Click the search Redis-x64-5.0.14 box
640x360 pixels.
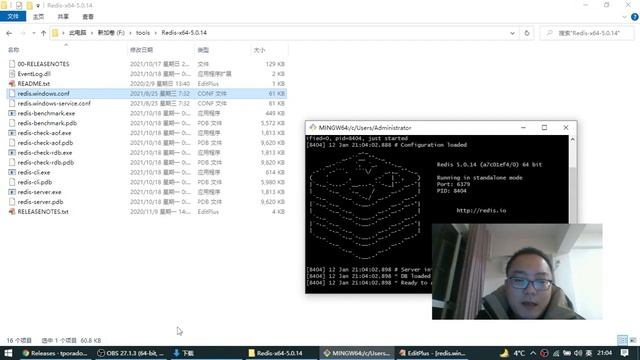click(x=588, y=33)
